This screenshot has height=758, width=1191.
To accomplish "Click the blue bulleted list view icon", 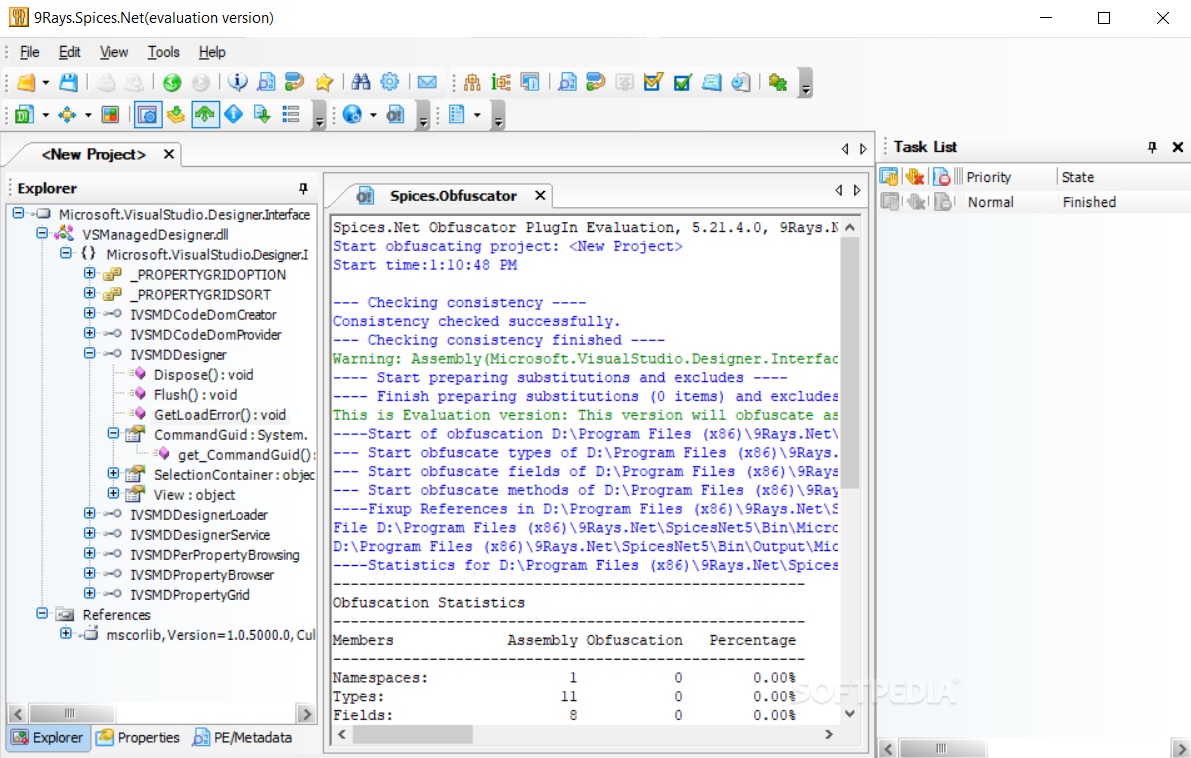I will tap(291, 115).
